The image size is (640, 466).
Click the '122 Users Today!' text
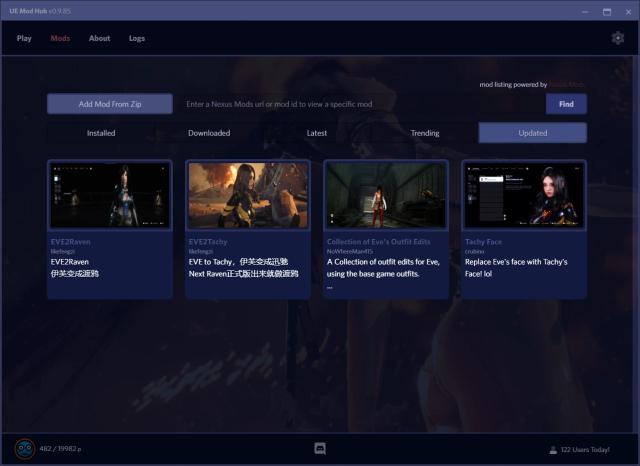(585, 450)
